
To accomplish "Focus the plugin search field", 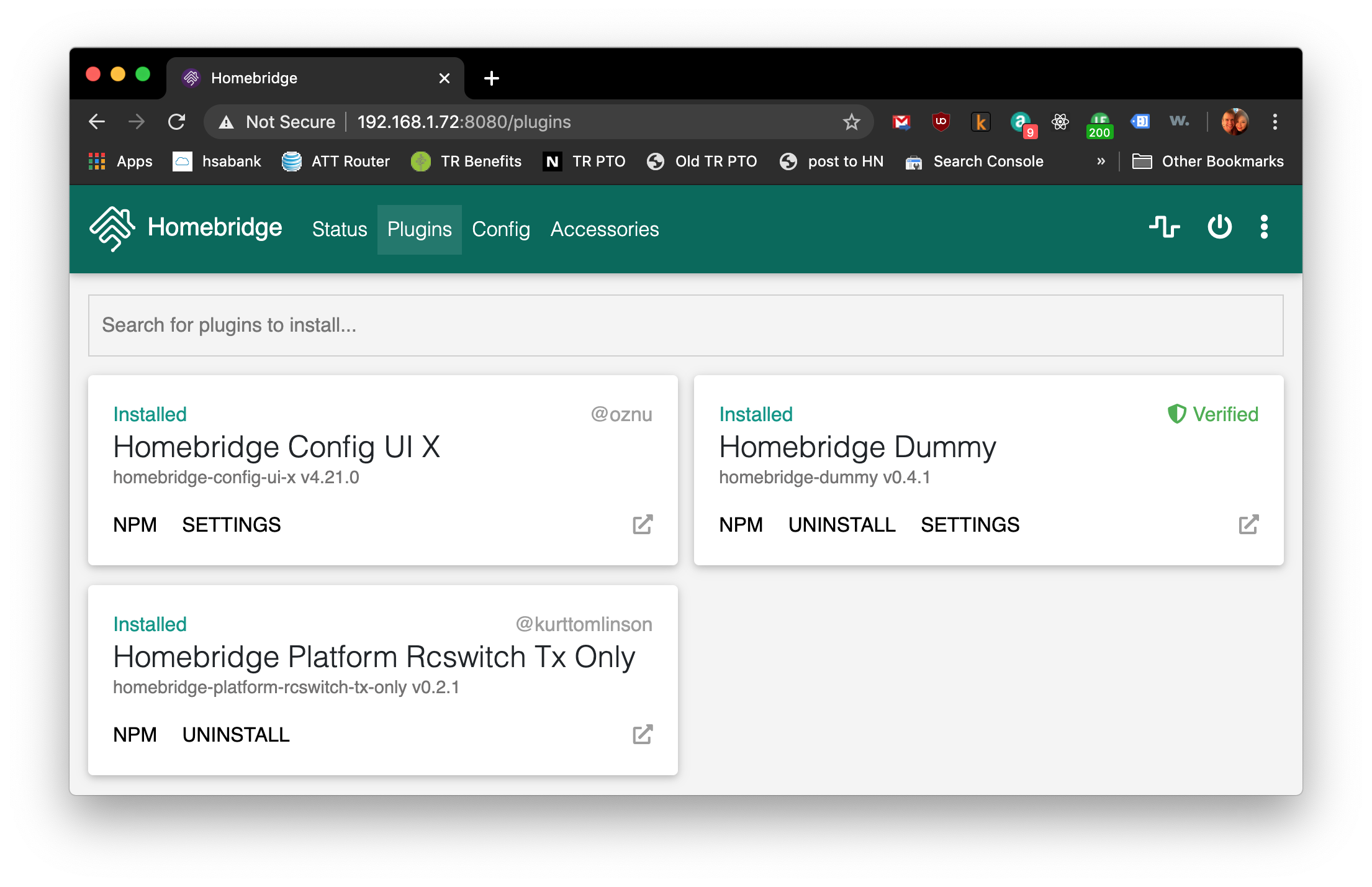I will coord(685,325).
